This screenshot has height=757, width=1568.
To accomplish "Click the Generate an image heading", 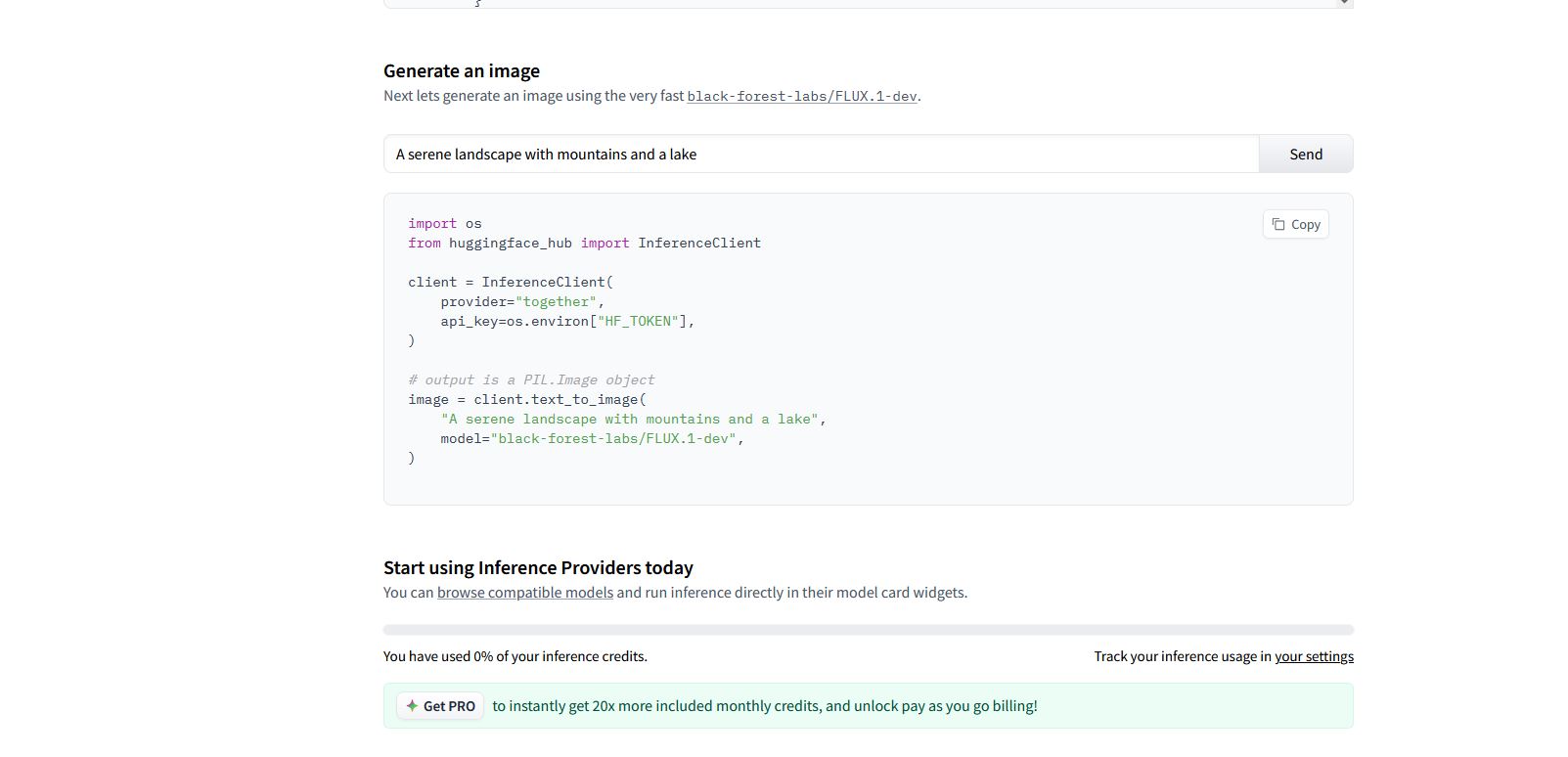I will 462,71.
